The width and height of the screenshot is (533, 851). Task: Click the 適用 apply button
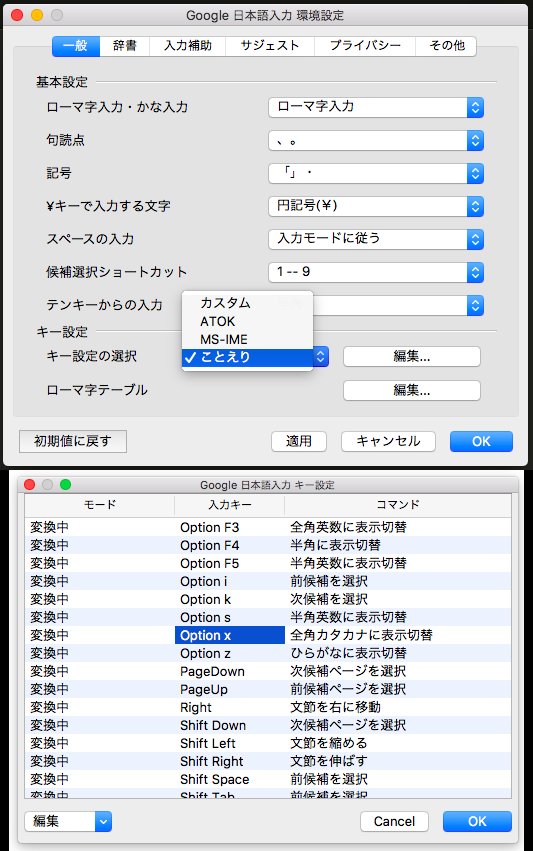299,441
